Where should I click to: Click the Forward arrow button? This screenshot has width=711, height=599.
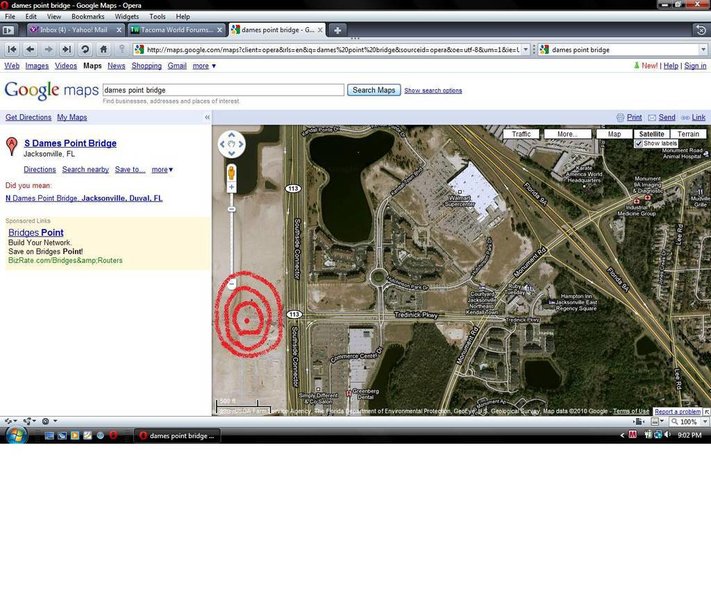(x=49, y=49)
